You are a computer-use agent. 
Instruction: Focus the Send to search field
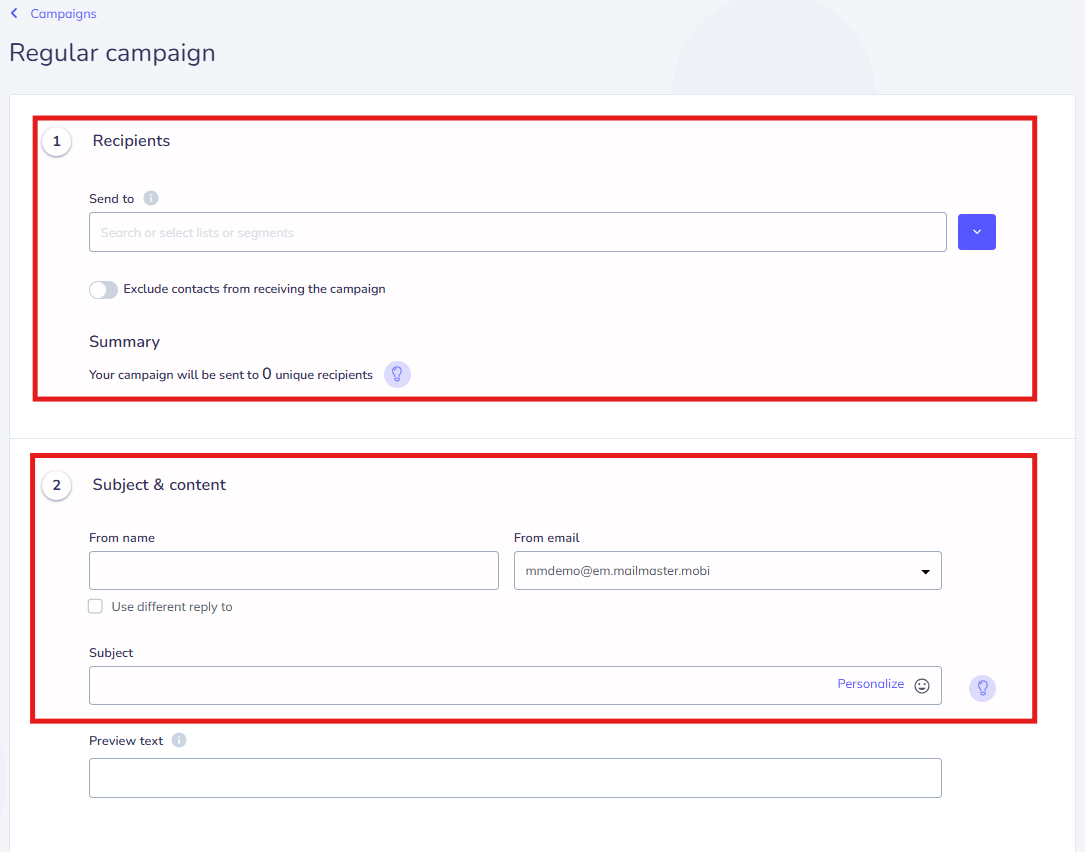click(517, 232)
